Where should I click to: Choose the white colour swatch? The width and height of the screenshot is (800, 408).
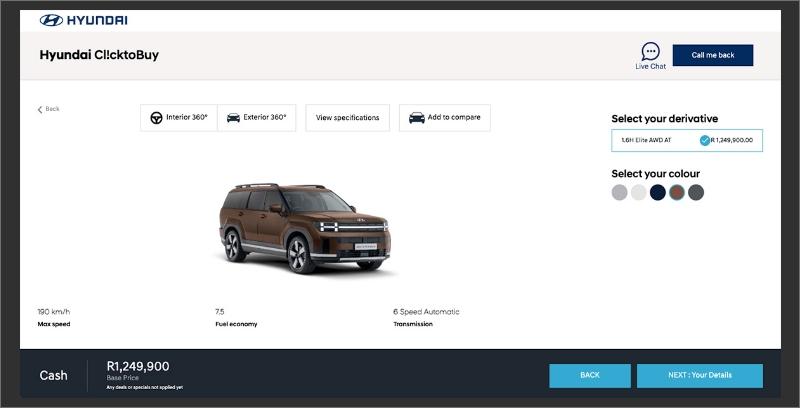pyautogui.click(x=638, y=192)
